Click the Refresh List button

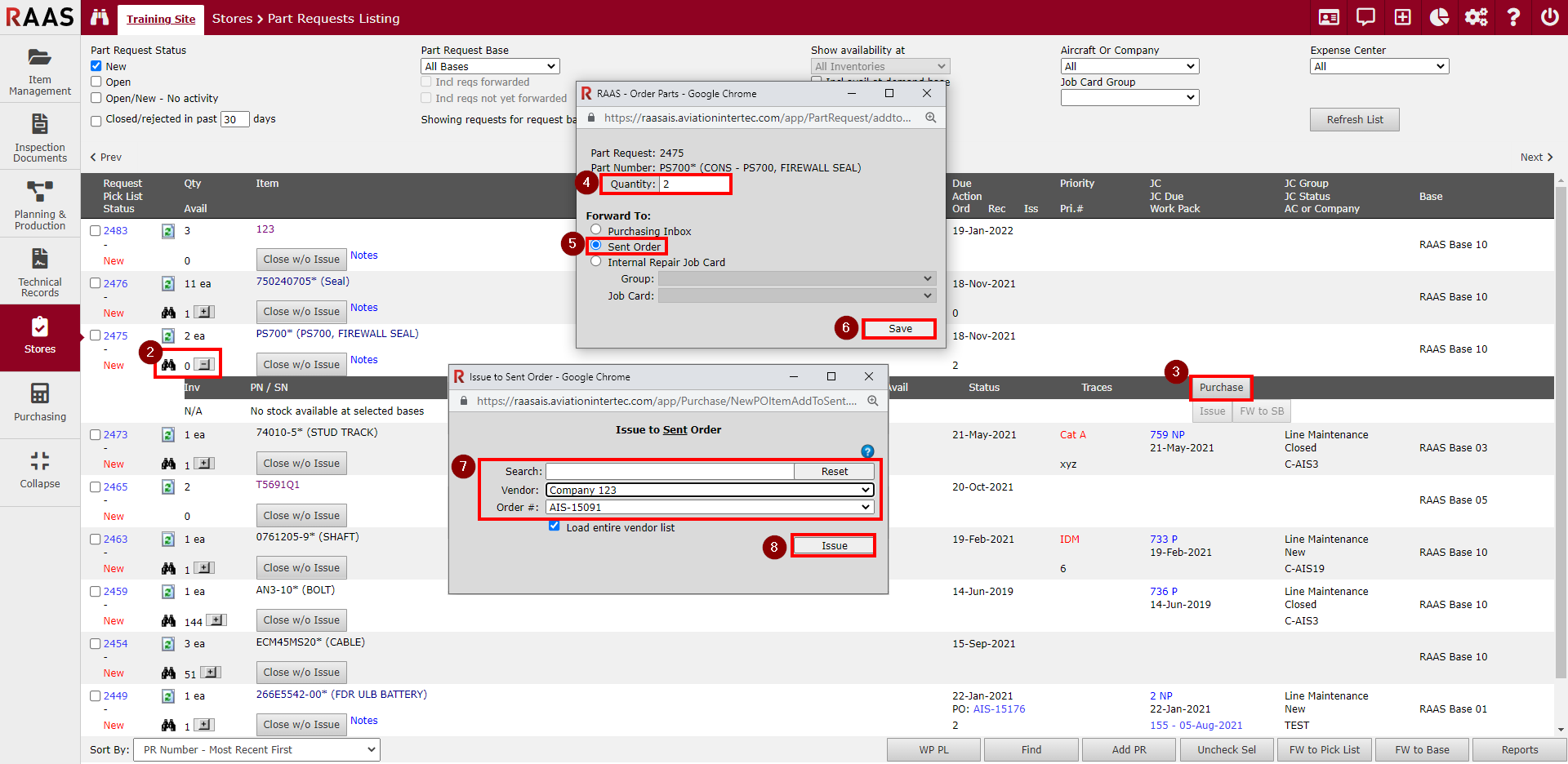click(x=1354, y=119)
